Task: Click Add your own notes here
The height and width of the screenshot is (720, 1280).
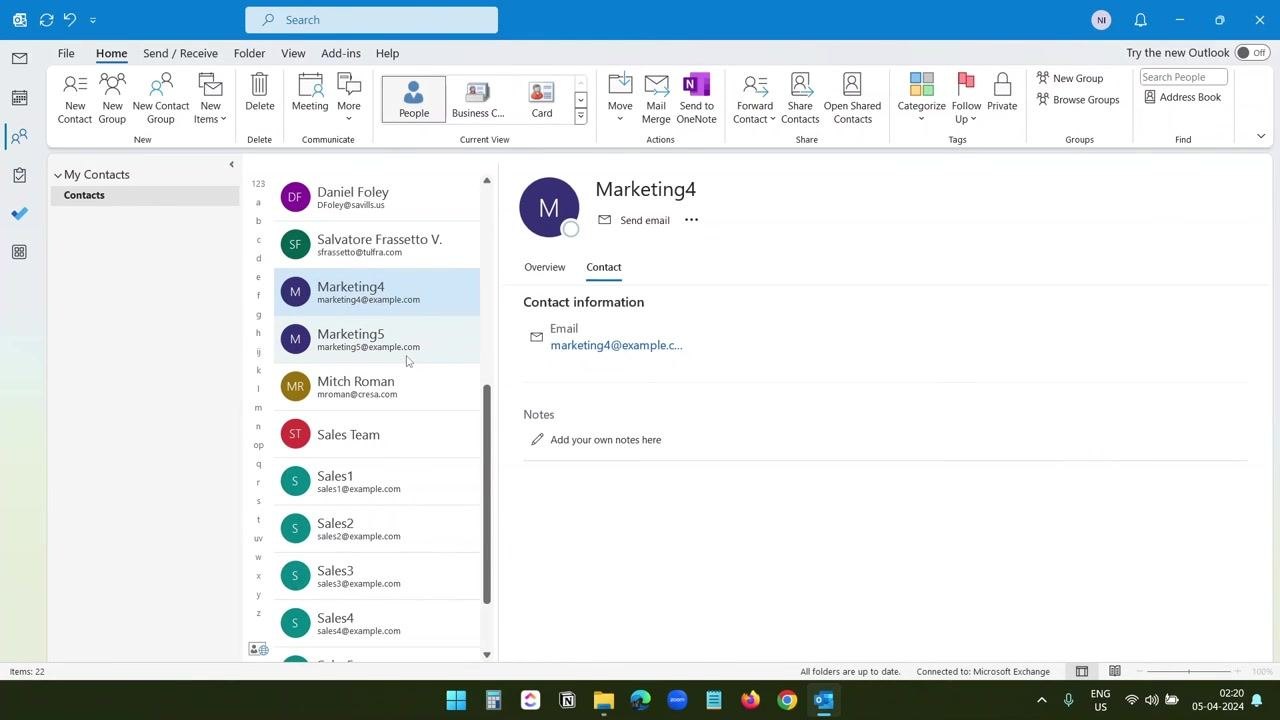Action: click(605, 440)
